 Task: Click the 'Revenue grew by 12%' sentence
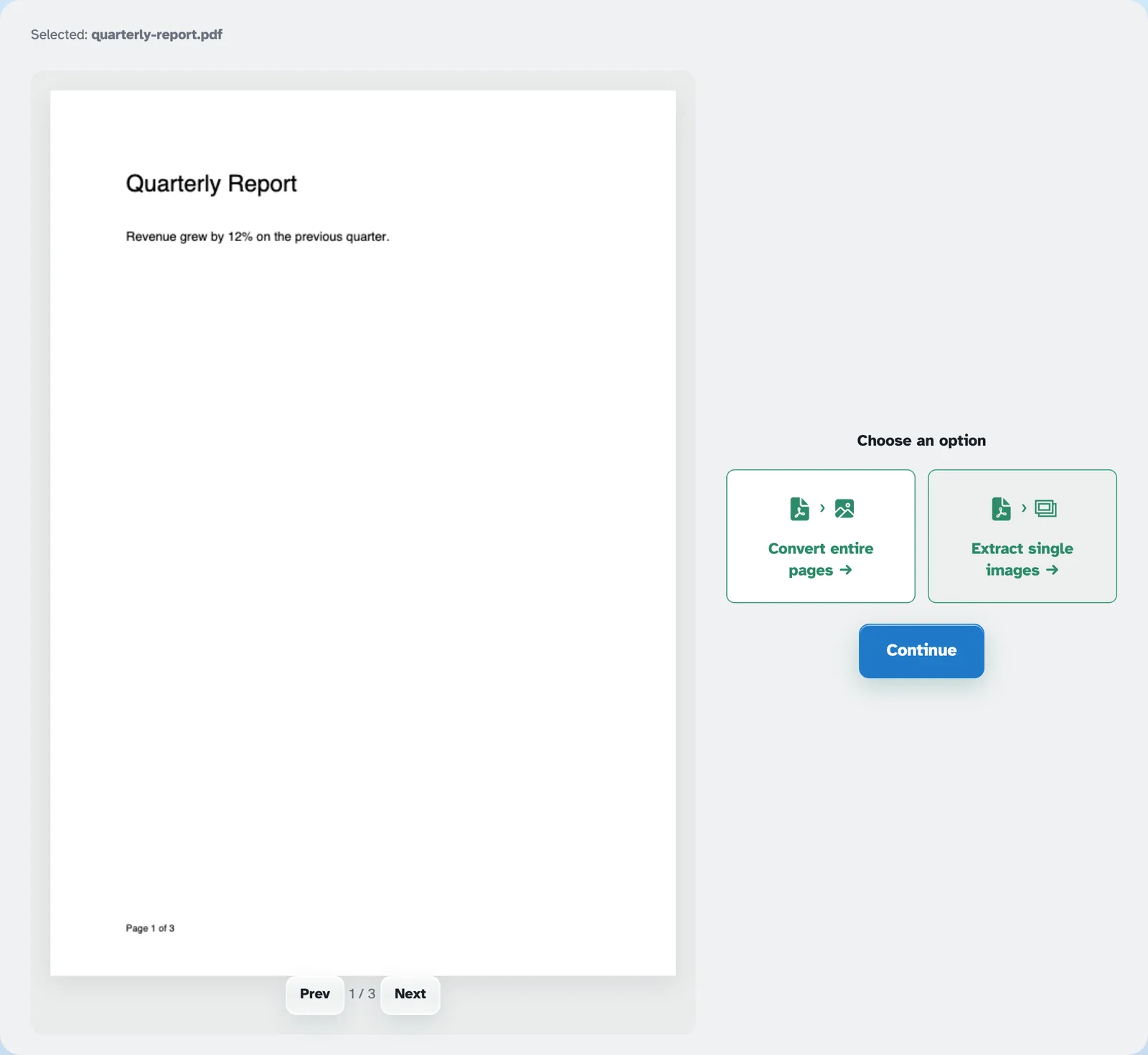(258, 237)
